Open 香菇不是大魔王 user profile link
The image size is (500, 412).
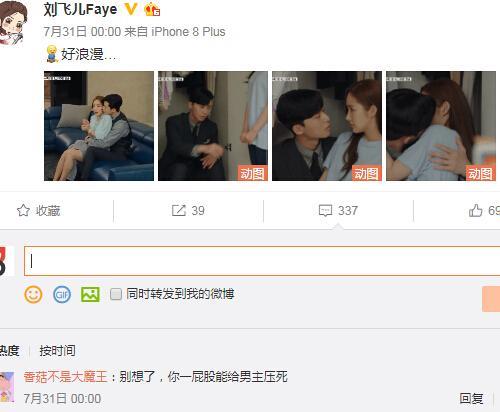click(65, 377)
